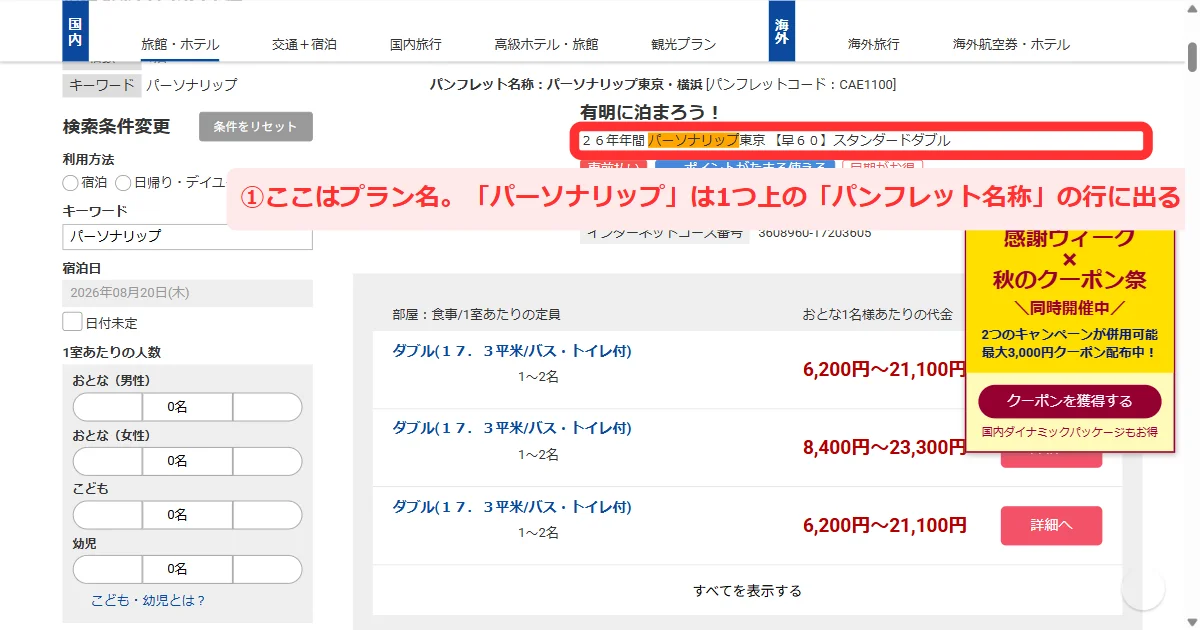Open the 観光プラン tab
This screenshot has width=1200, height=630.
pos(684,44)
